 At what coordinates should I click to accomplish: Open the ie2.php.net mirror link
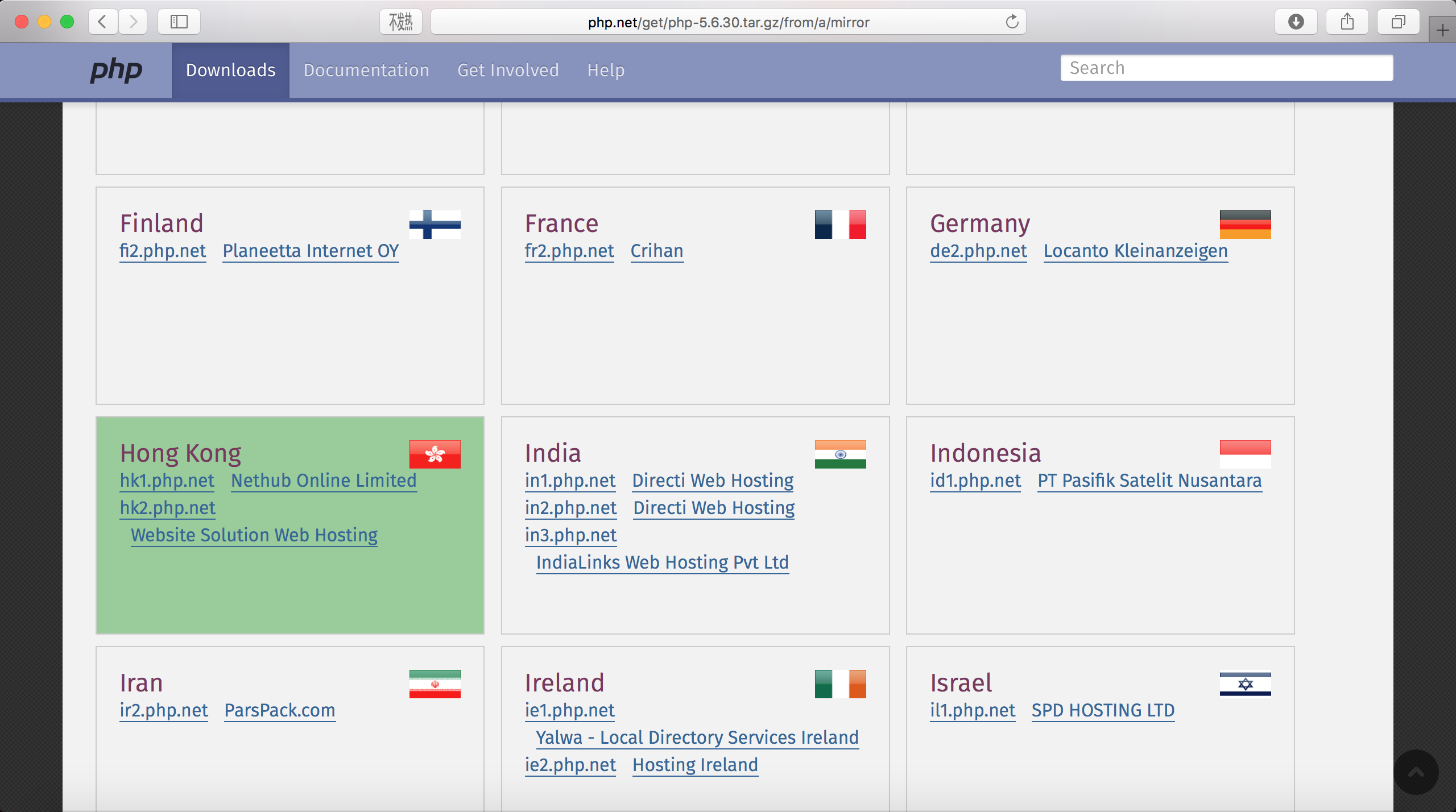(x=570, y=765)
